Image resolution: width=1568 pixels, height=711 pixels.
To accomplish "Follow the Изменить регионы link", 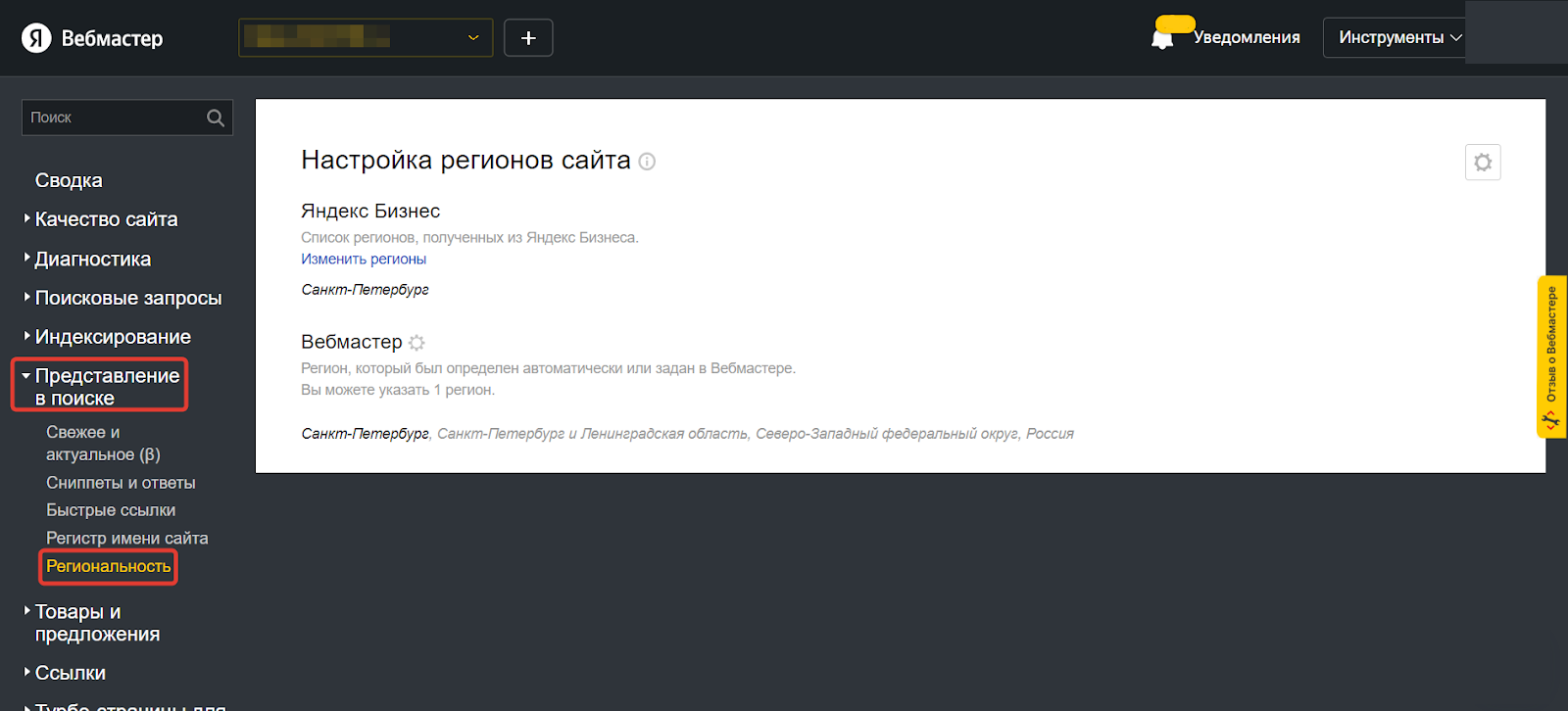I will coord(364,260).
